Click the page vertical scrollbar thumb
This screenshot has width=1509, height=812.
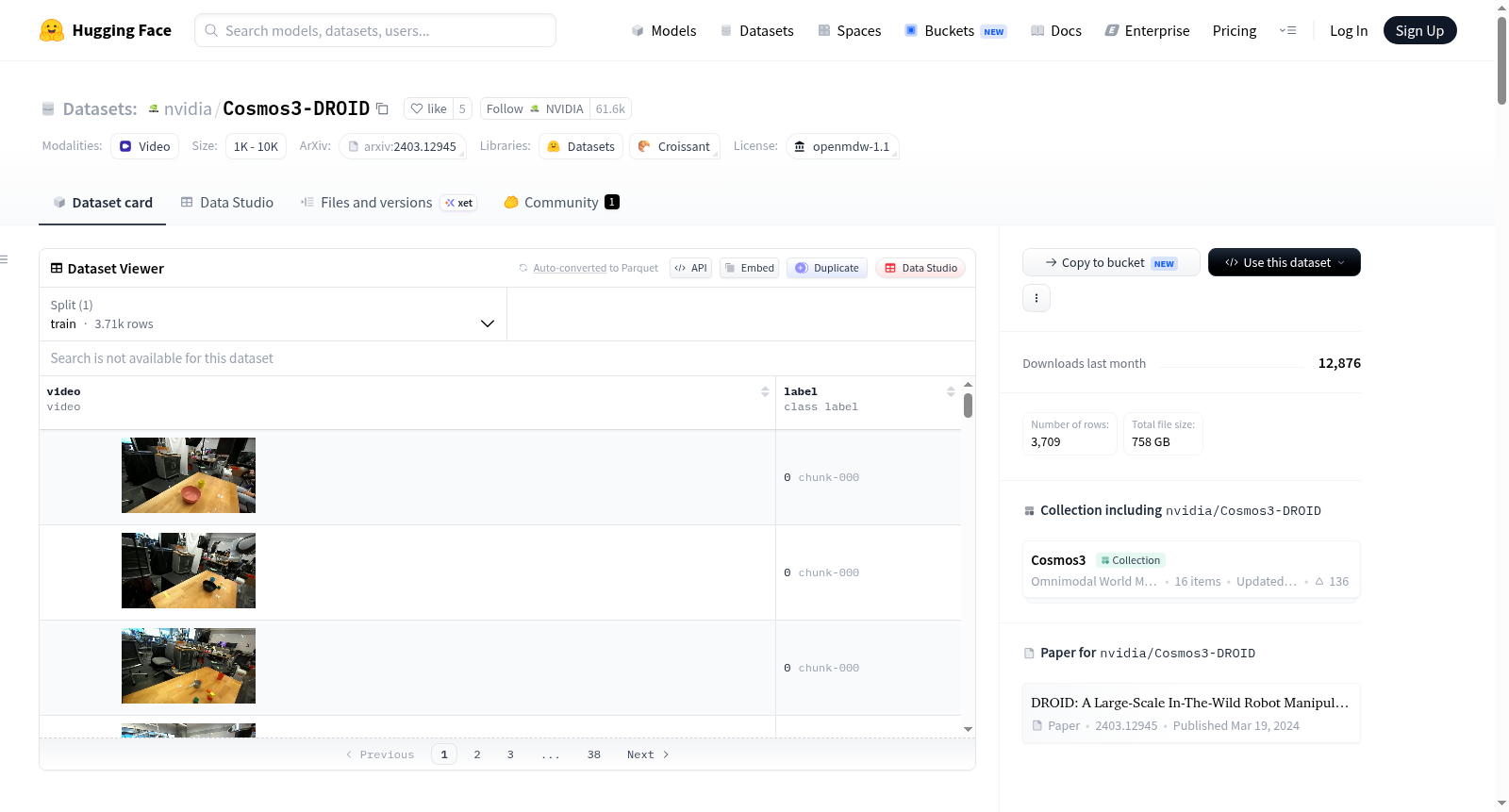tap(1501, 60)
